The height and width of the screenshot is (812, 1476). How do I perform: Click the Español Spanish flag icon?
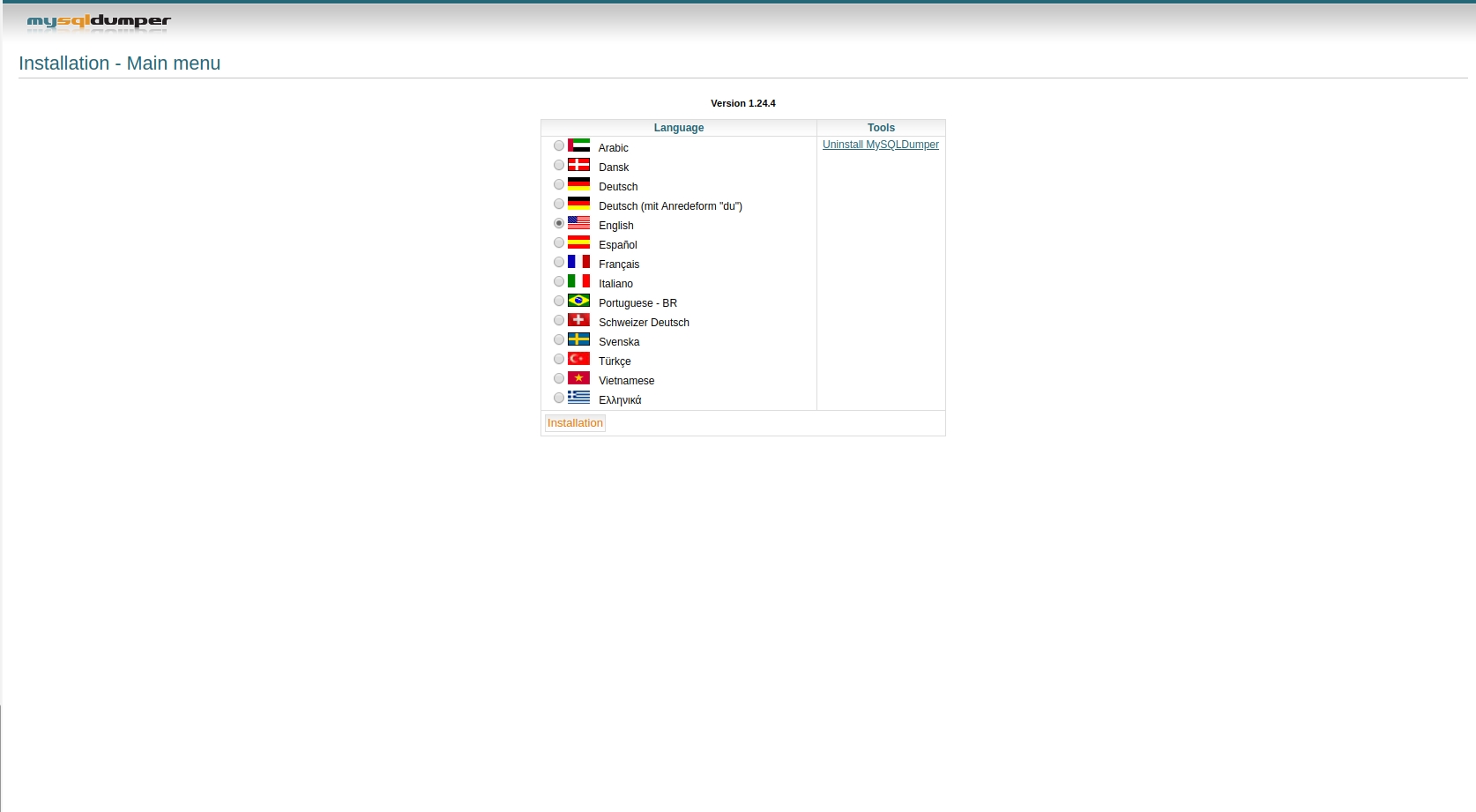pyautogui.click(x=578, y=242)
